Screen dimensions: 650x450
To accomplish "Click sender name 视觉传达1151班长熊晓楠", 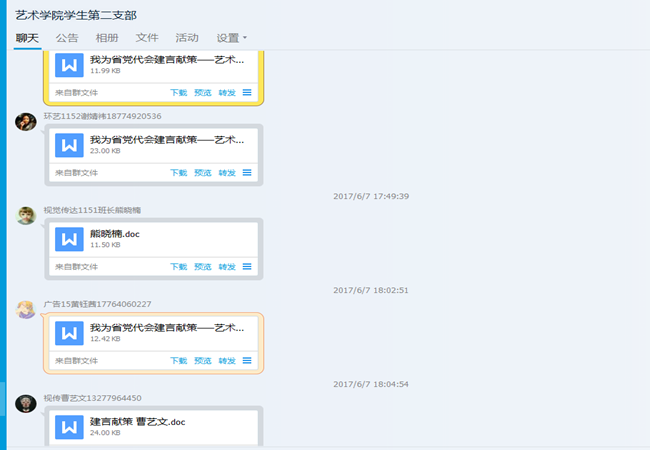I will (x=92, y=210).
